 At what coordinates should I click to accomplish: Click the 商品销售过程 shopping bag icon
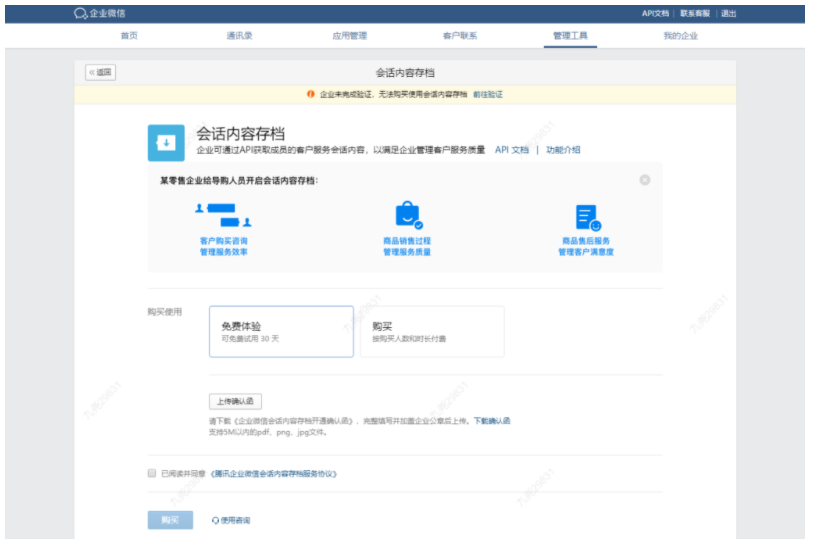[x=408, y=215]
